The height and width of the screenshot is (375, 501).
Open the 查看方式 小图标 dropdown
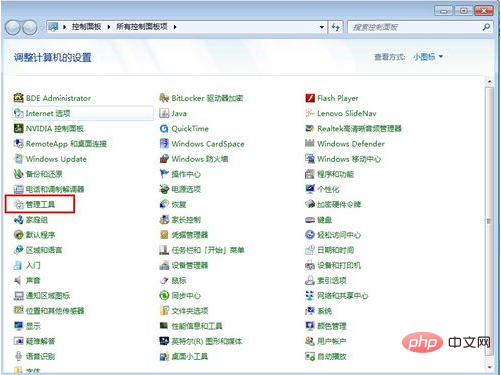[x=428, y=57]
